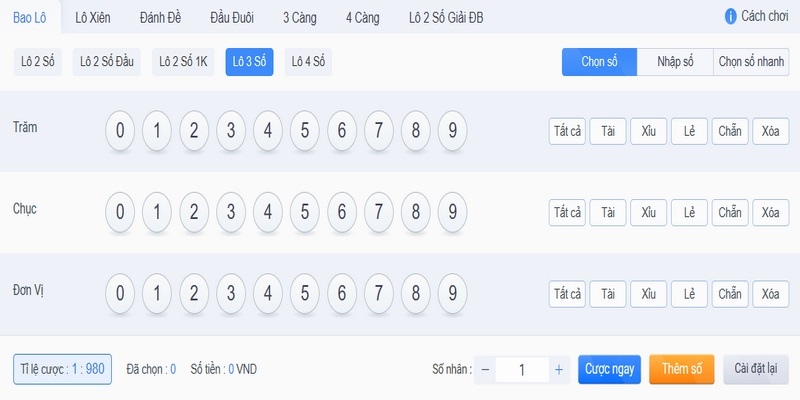The width and height of the screenshot is (800, 400).
Task: Switch to the Lô Xiên tab
Action: tap(93, 18)
